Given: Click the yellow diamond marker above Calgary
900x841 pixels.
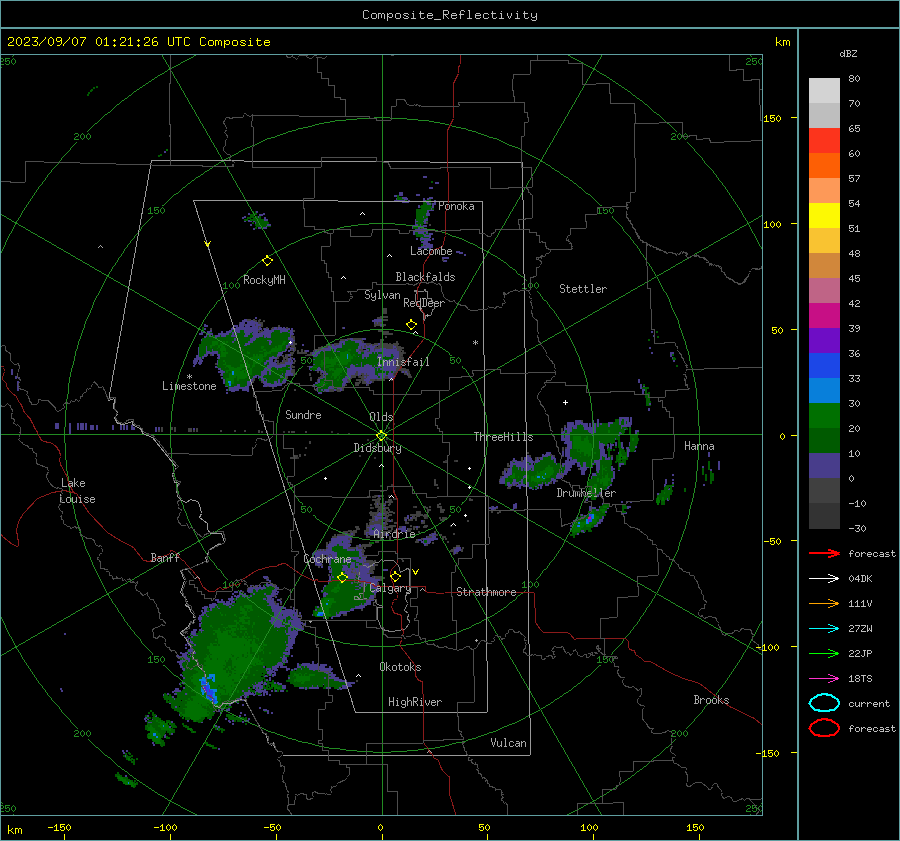Looking at the screenshot, I should point(395,576).
